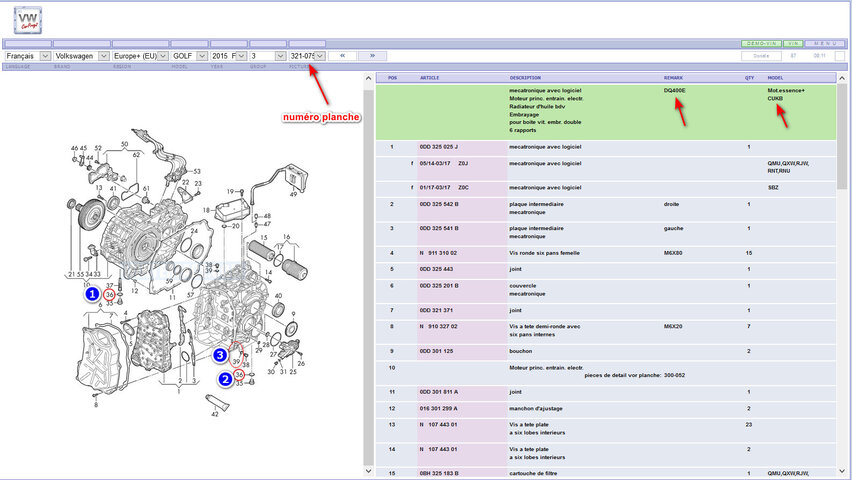Click the parts table scroll down arrow
The height and width of the screenshot is (480, 852).
tap(842, 471)
